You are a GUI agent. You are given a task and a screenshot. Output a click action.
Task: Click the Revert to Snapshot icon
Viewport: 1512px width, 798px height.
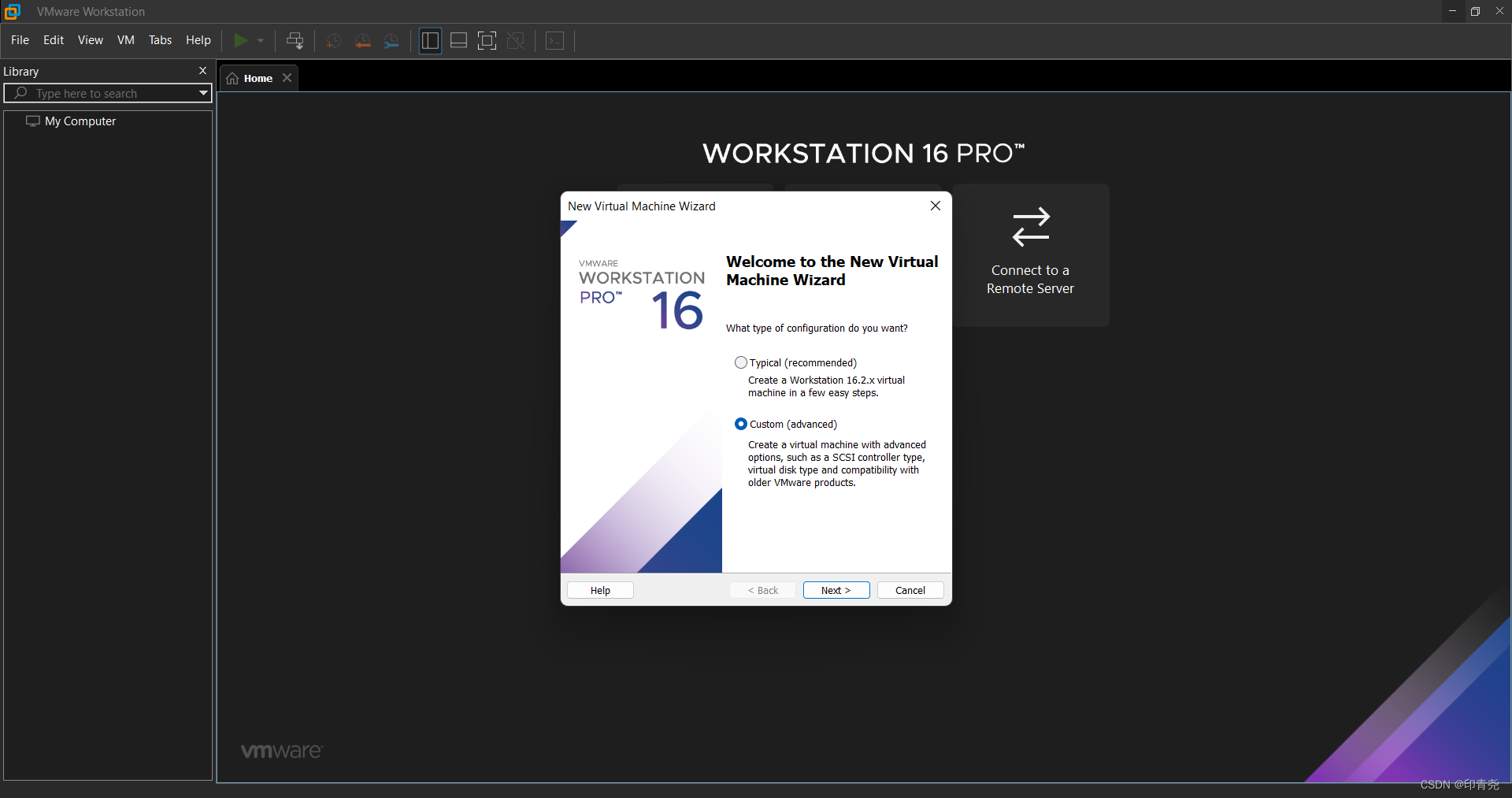[362, 41]
